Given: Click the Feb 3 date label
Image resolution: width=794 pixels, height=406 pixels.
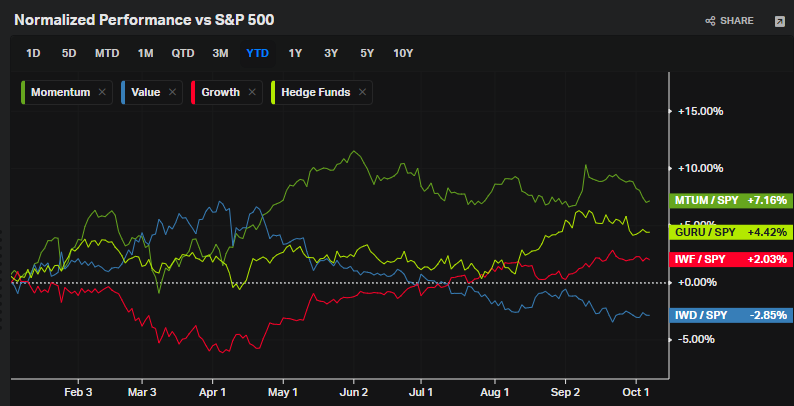Looking at the screenshot, I should coord(79,392).
